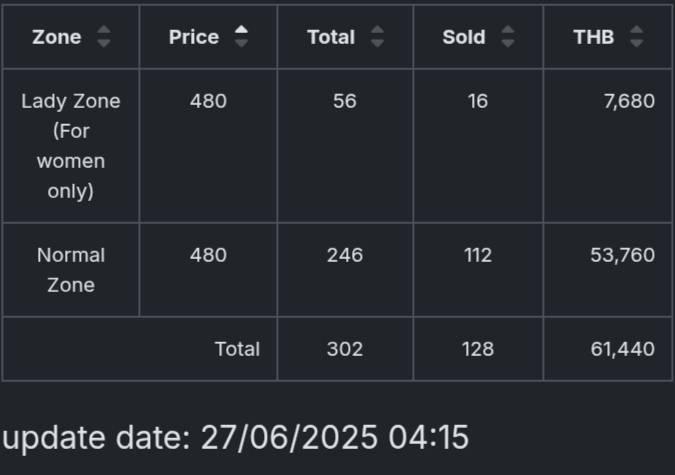Click the Sold header label

464,37
